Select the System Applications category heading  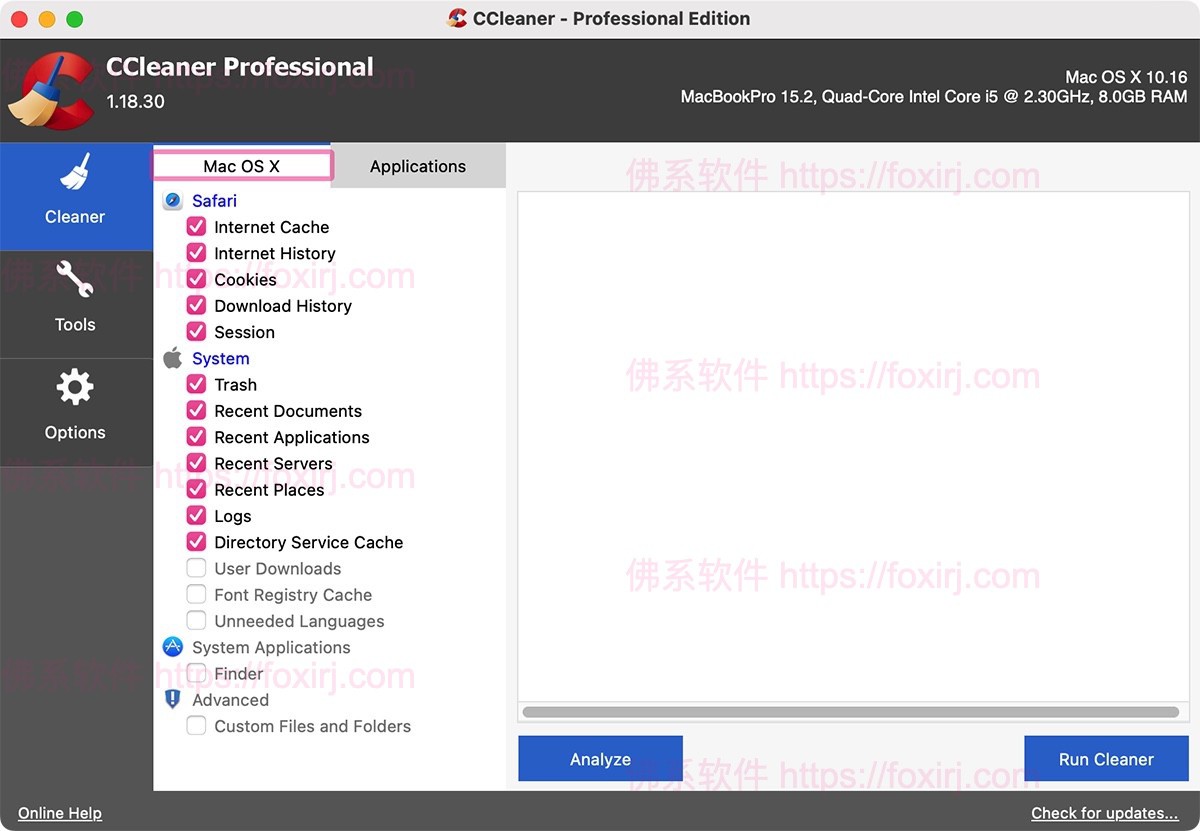click(x=271, y=648)
